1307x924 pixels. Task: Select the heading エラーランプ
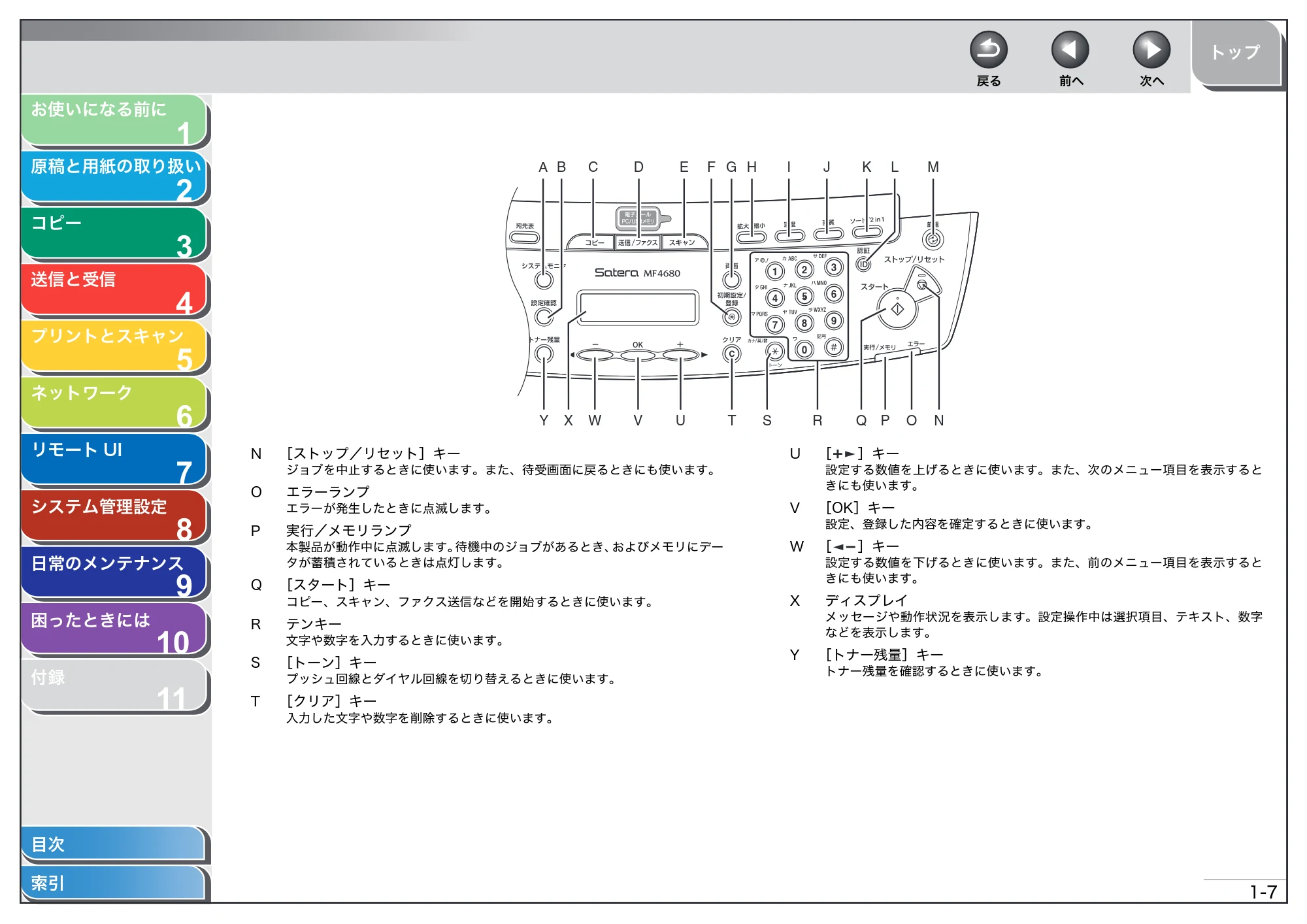327,492
